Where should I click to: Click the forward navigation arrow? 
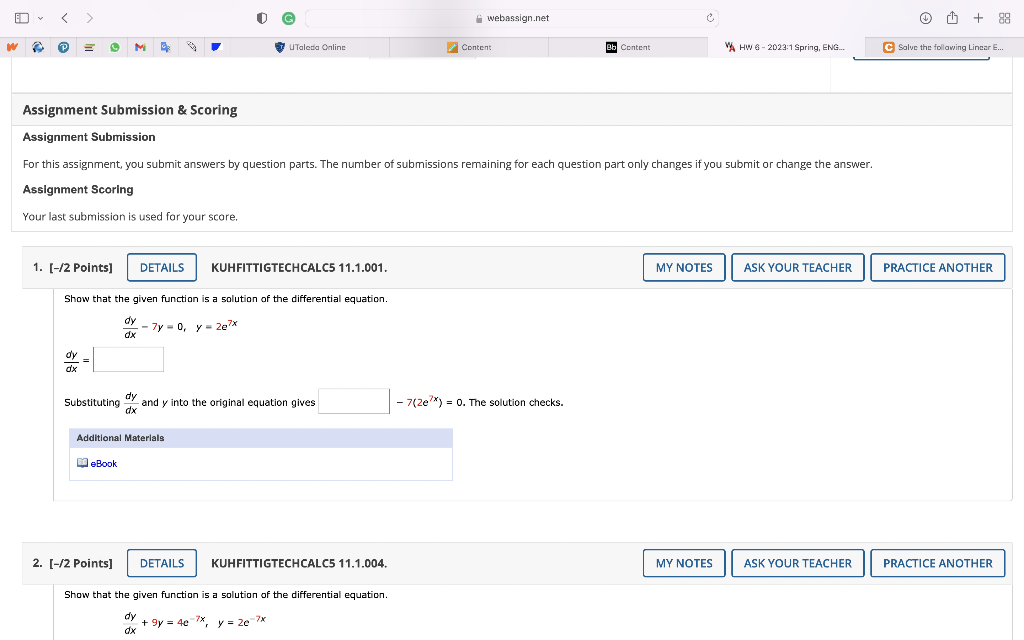tap(90, 18)
